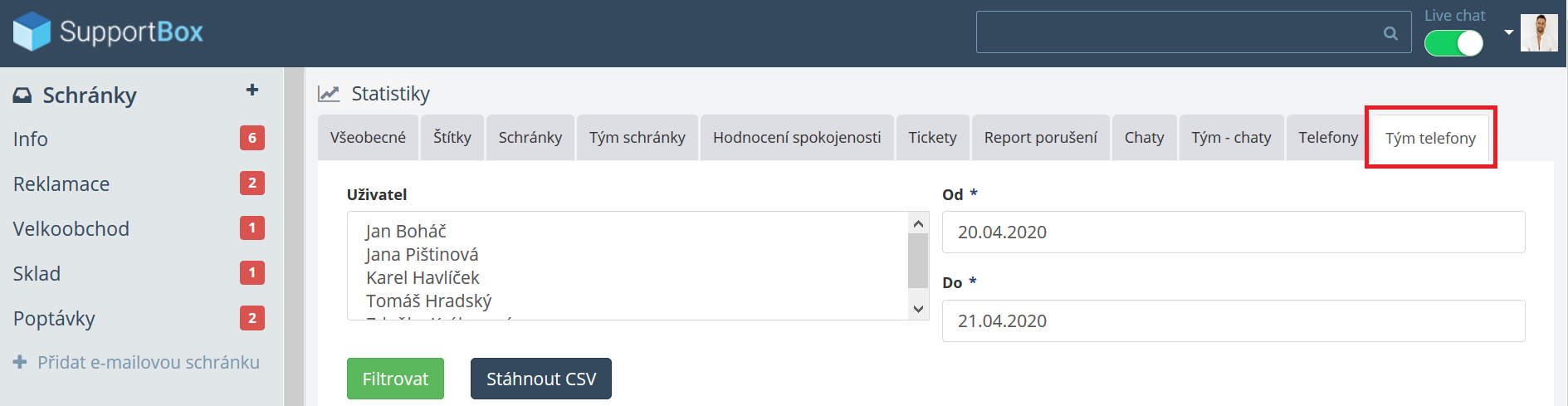Open the user profile avatar
This screenshot has width=1568, height=406.
pos(1538,33)
